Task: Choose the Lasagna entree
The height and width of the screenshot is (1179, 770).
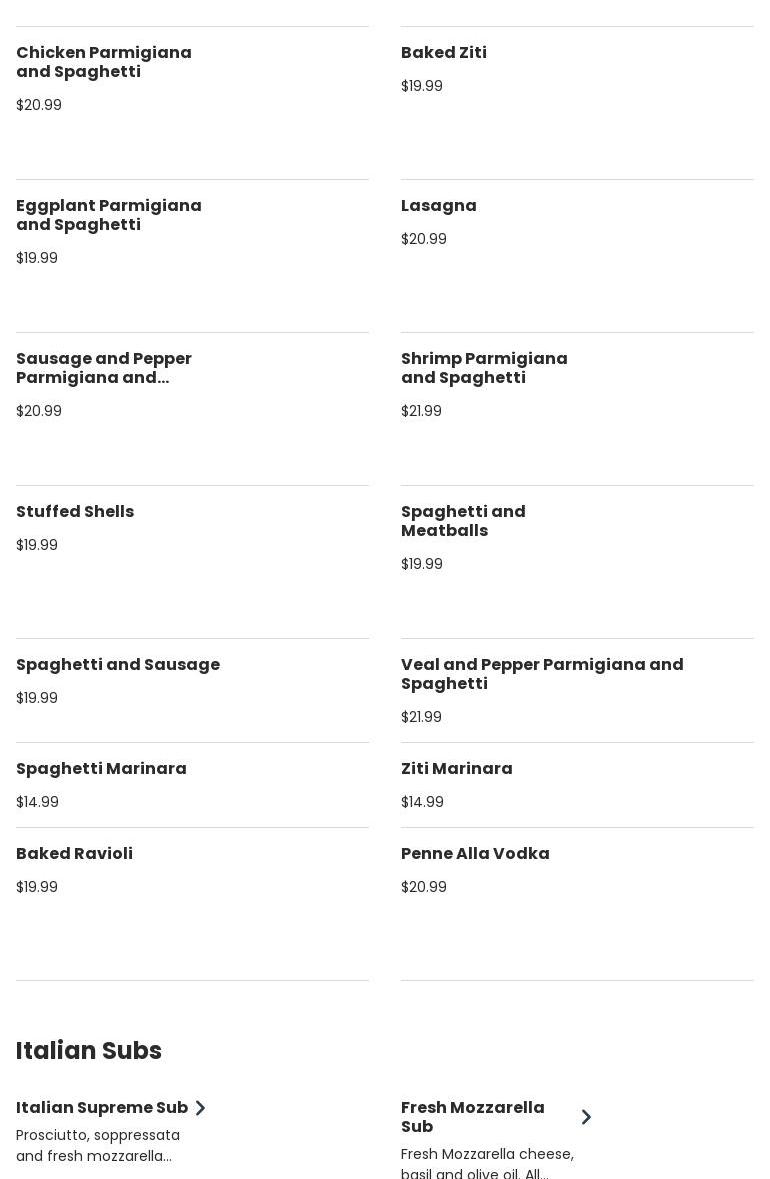Action: (x=439, y=206)
